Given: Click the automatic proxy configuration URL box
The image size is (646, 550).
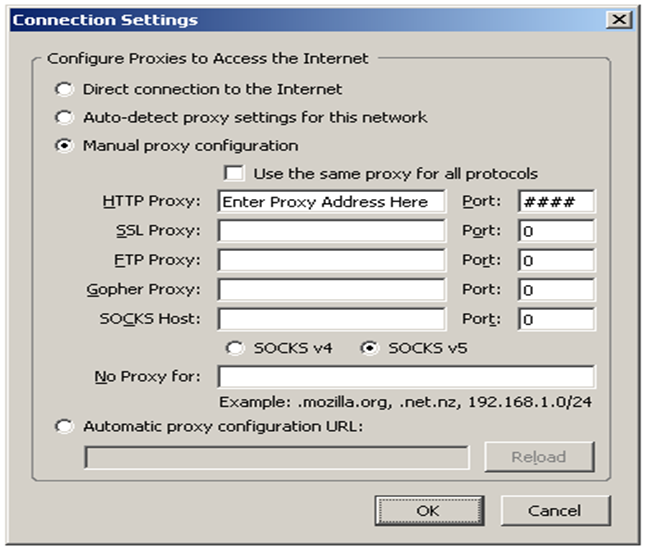Looking at the screenshot, I should [276, 457].
